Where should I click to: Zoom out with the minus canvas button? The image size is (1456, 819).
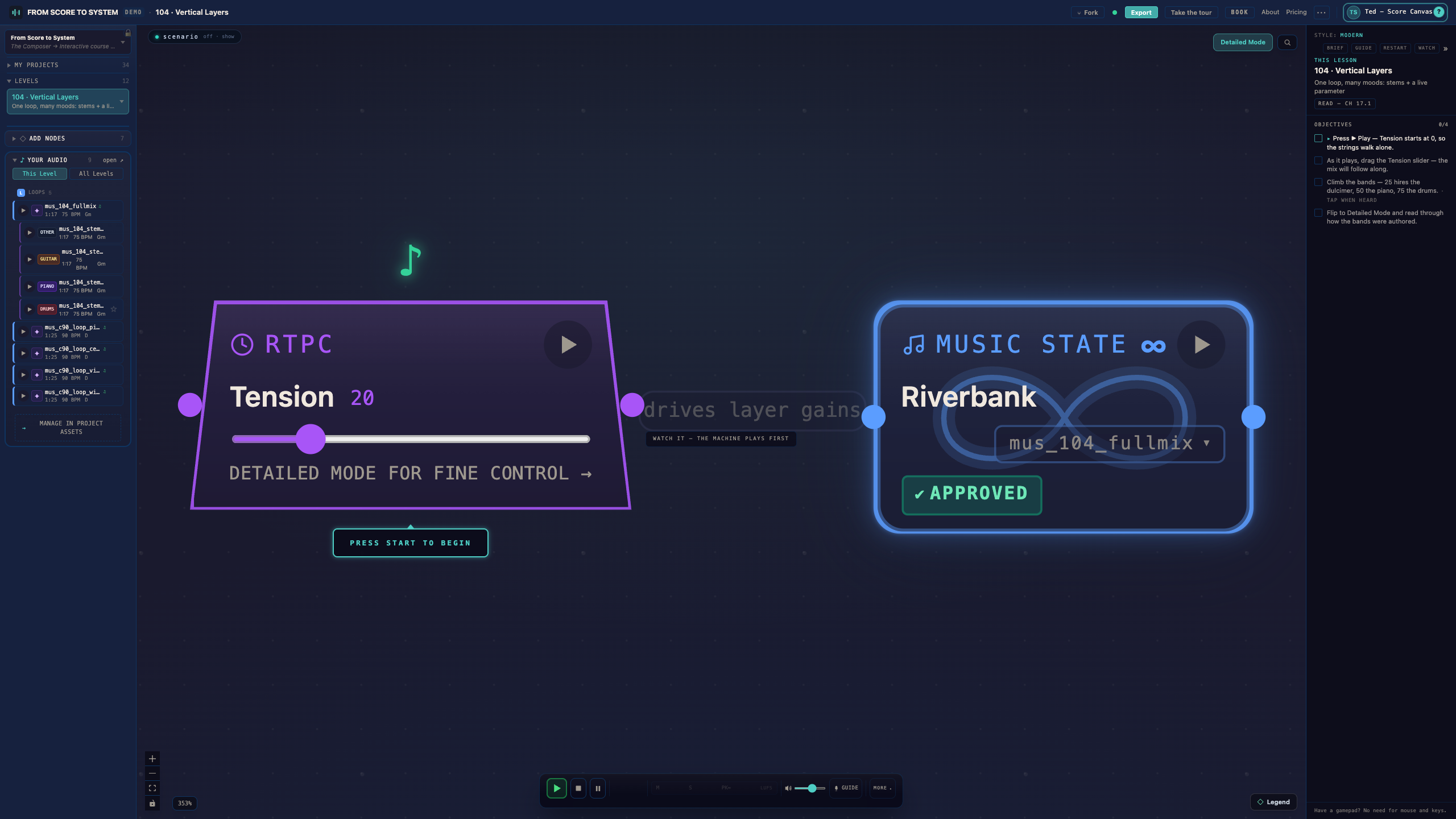[x=152, y=773]
